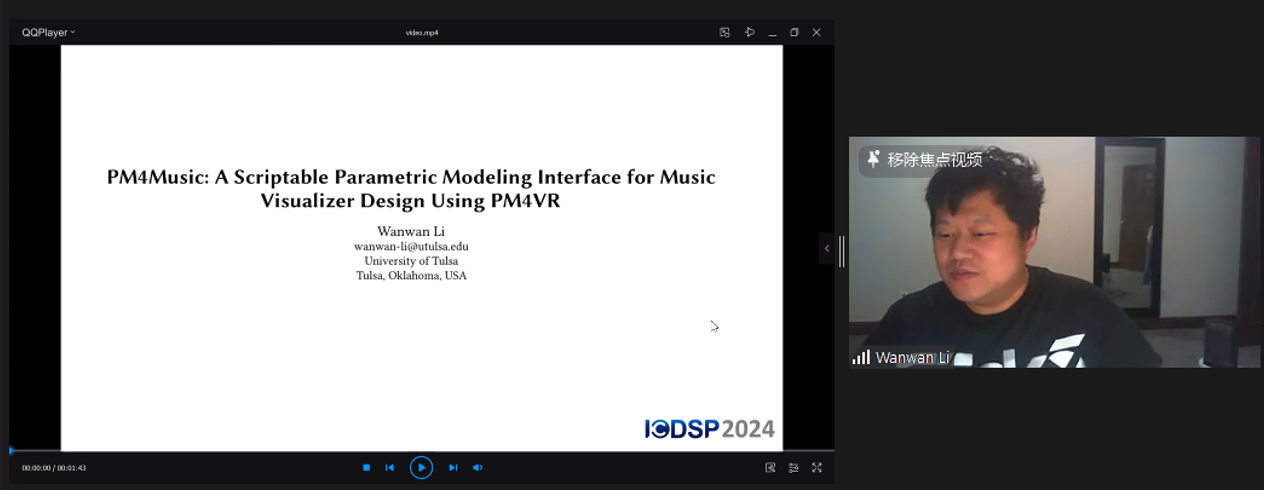Pin the player window on top
Viewport: 1264px width, 490px height.
(749, 32)
